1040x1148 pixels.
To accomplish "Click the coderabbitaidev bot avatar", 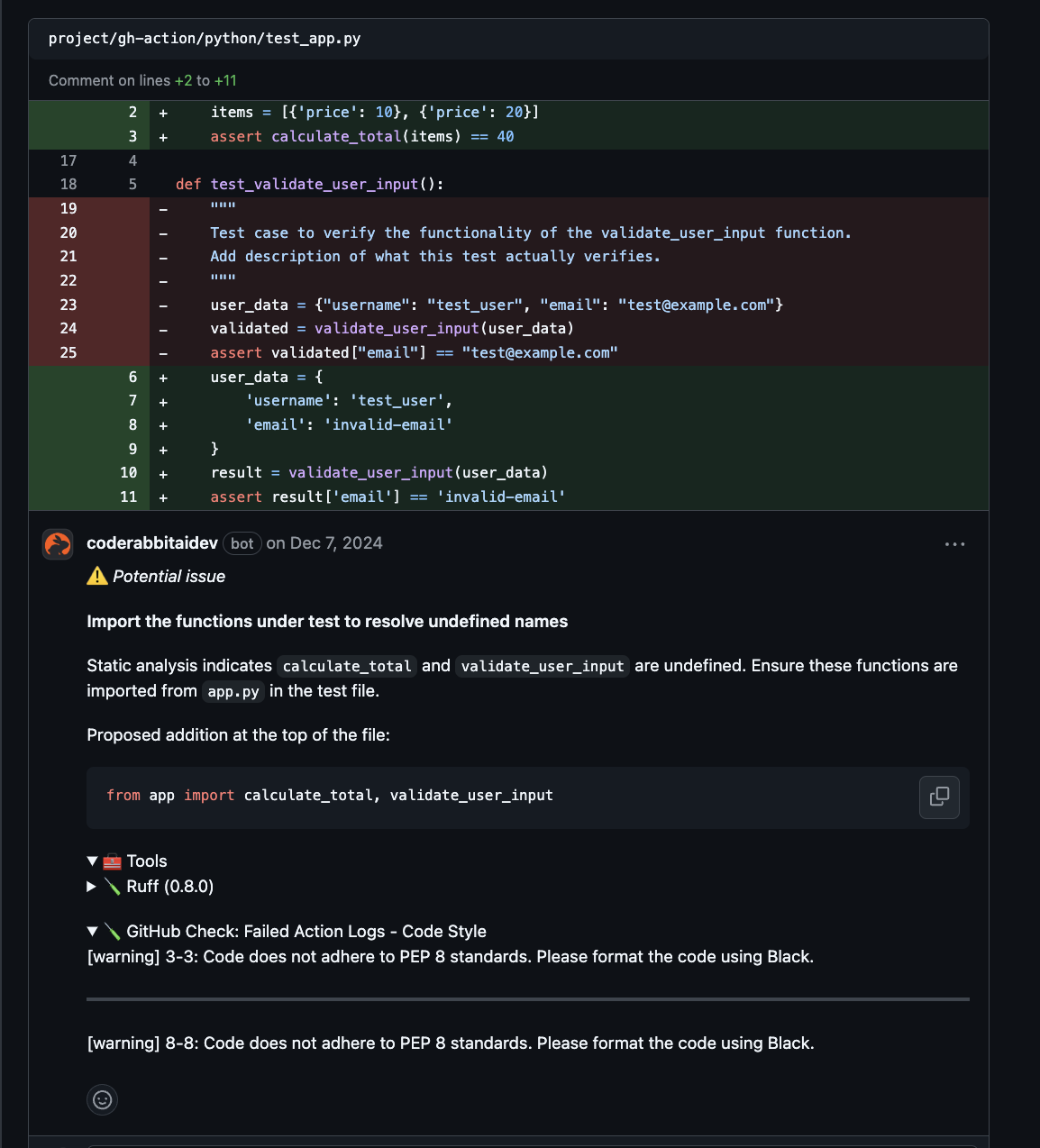I will click(57, 543).
